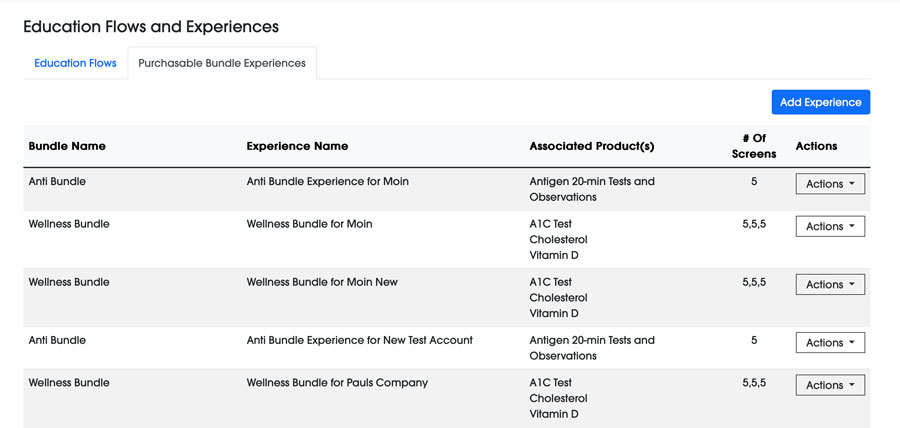Screen dimensions: 900x428
Task: Click Antigen 20-min Tests product in first row
Action: pyautogui.click(x=591, y=182)
